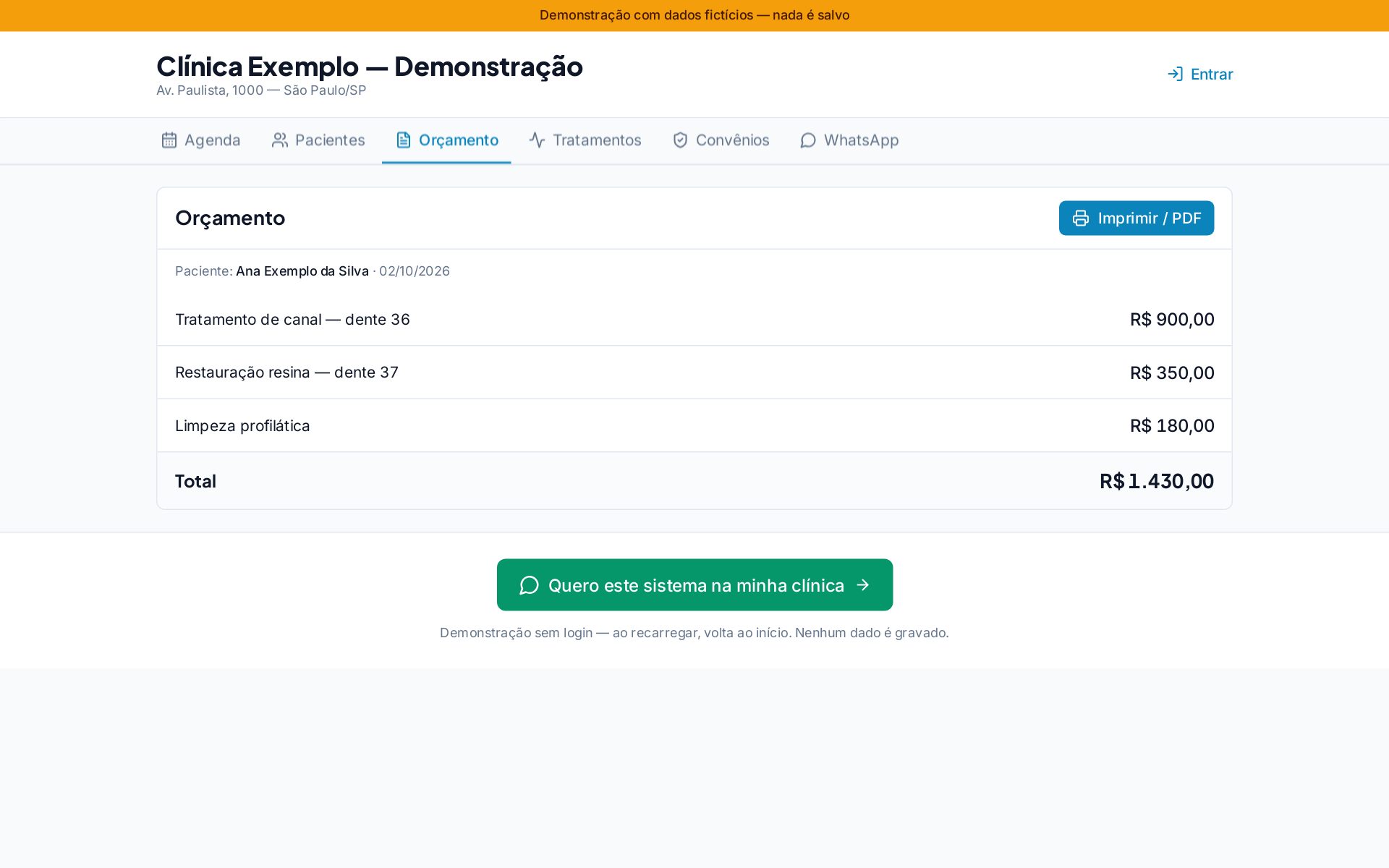Click the Demonstração sem login footer note
Viewport: 1389px width, 868px height.
(694, 633)
